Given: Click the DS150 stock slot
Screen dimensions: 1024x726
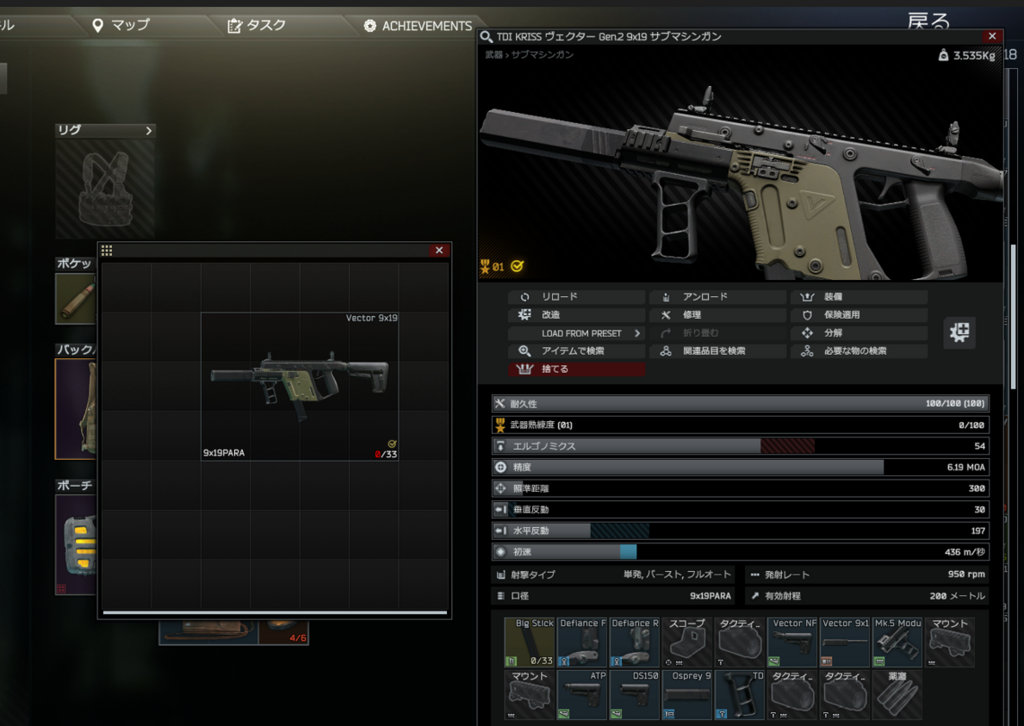Looking at the screenshot, I should click(x=634, y=694).
